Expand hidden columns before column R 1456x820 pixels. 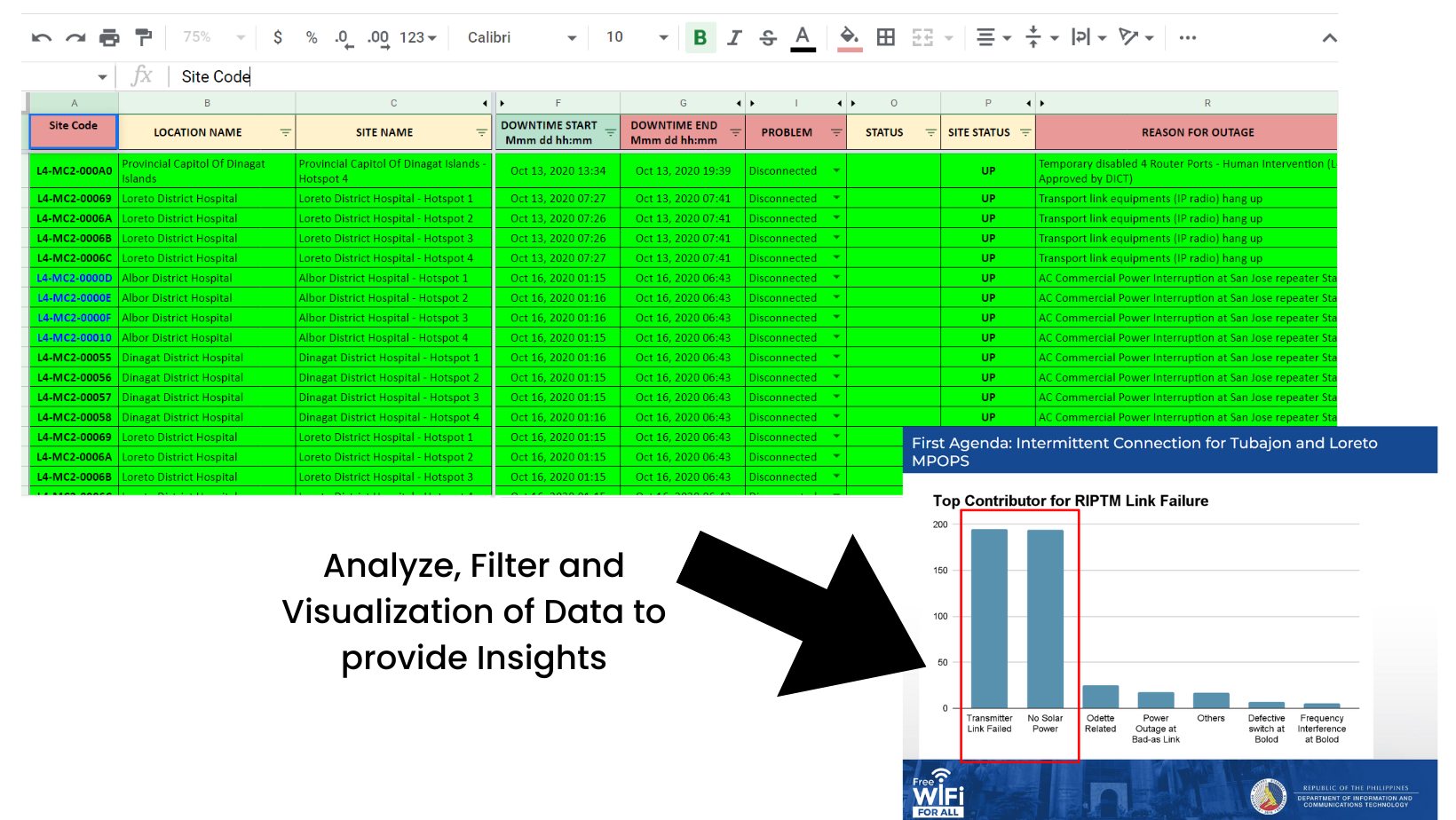[1041, 104]
